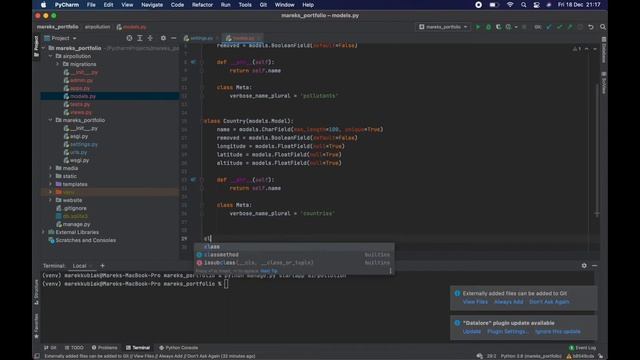Select the Python Console tool tab

[x=178, y=348]
